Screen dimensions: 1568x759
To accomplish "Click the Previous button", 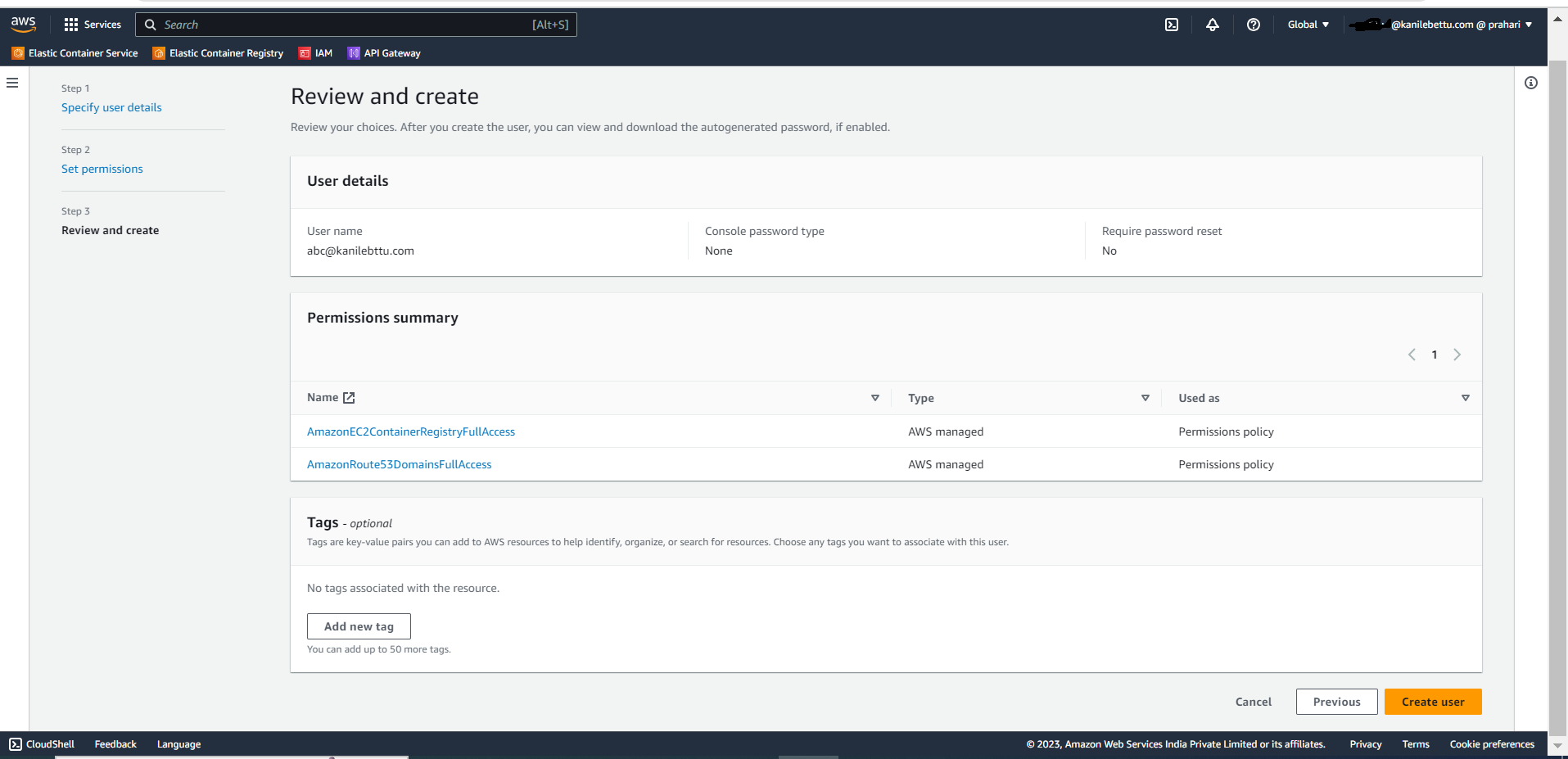I will (1336, 702).
